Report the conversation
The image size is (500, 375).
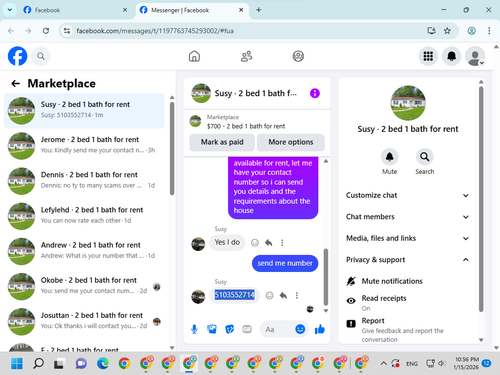pos(407,329)
